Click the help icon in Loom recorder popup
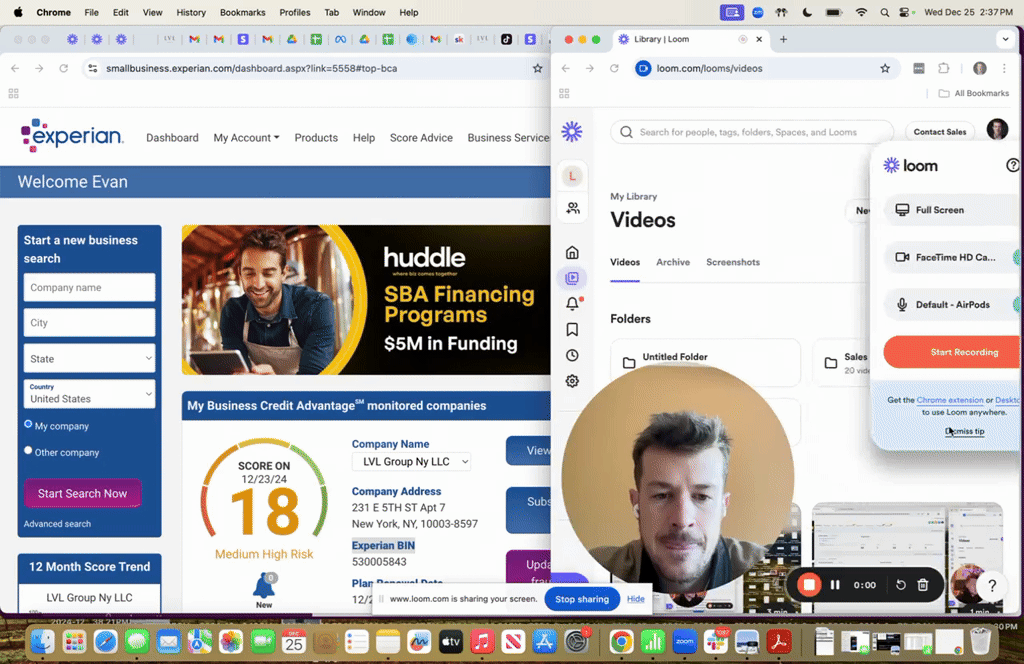 click(1012, 166)
